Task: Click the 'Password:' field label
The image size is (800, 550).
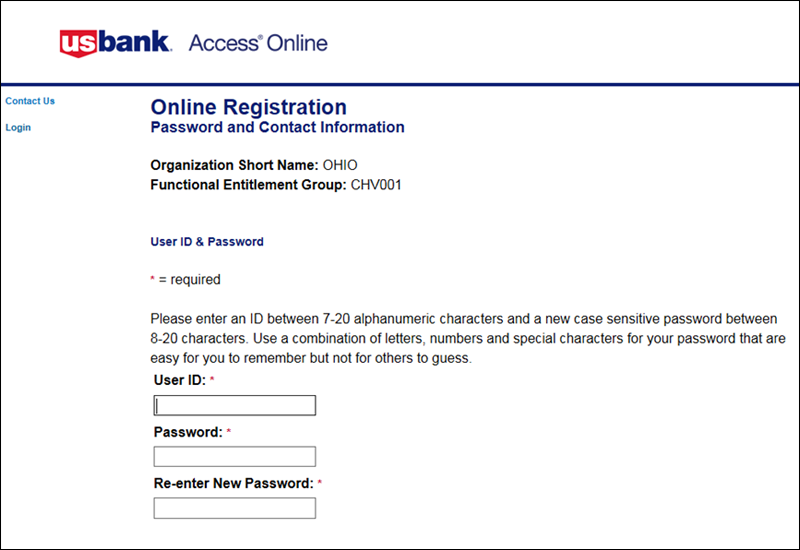Action: [187, 432]
